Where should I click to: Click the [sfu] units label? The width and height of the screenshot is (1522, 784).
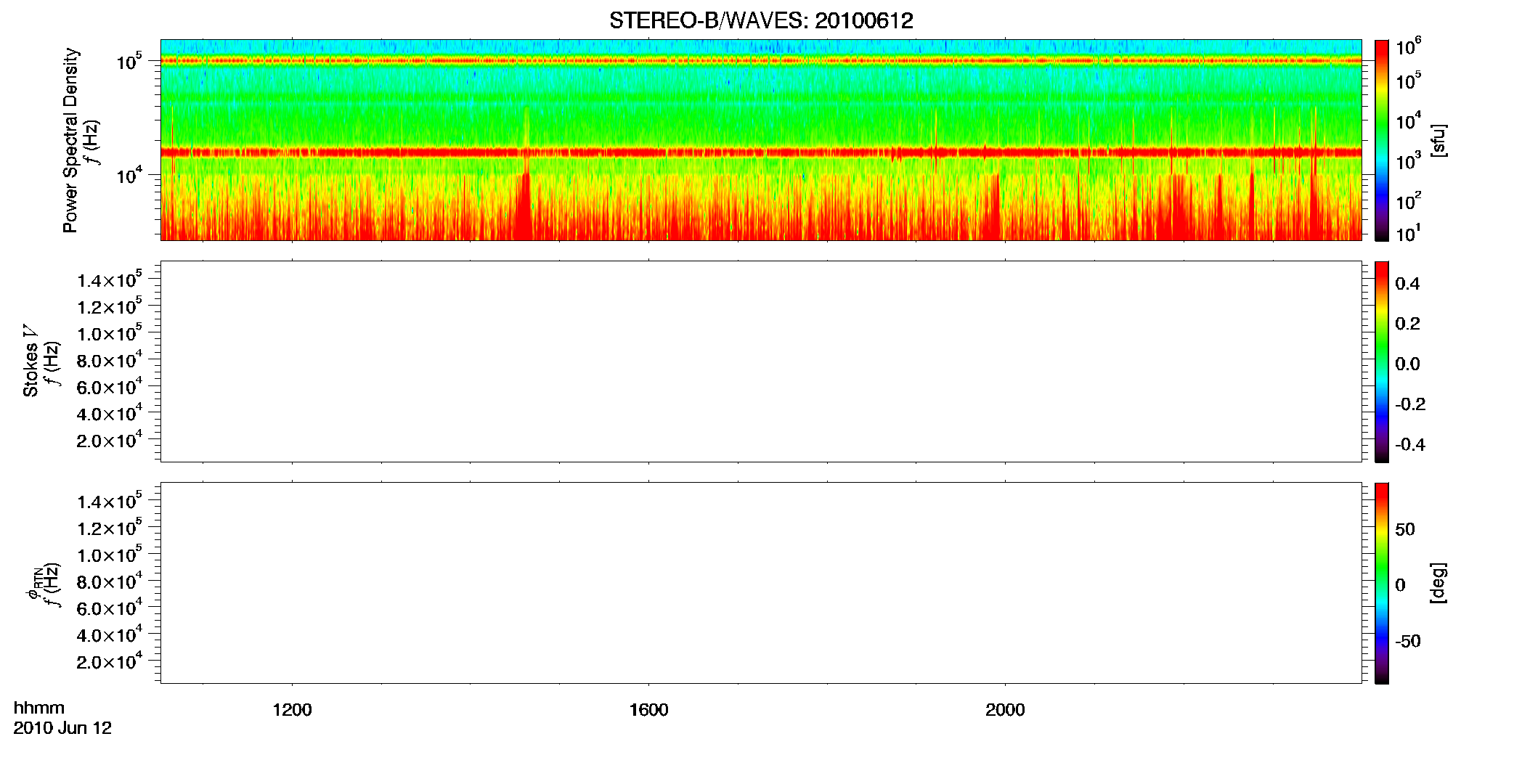(1438, 141)
